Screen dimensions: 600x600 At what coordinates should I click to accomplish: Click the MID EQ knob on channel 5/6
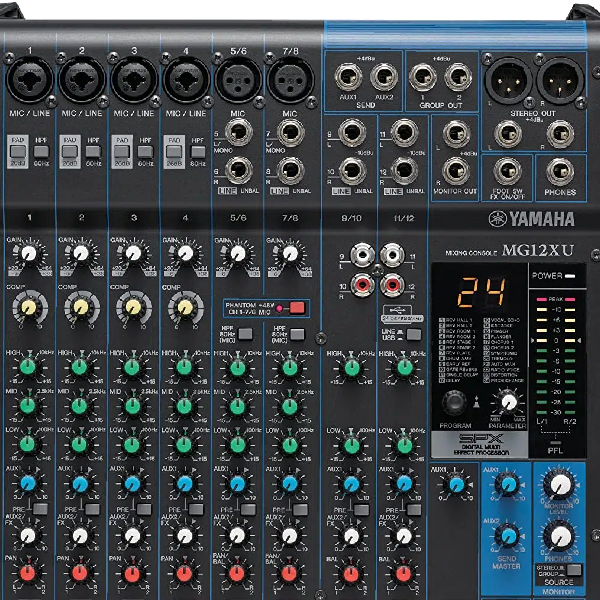point(237,407)
